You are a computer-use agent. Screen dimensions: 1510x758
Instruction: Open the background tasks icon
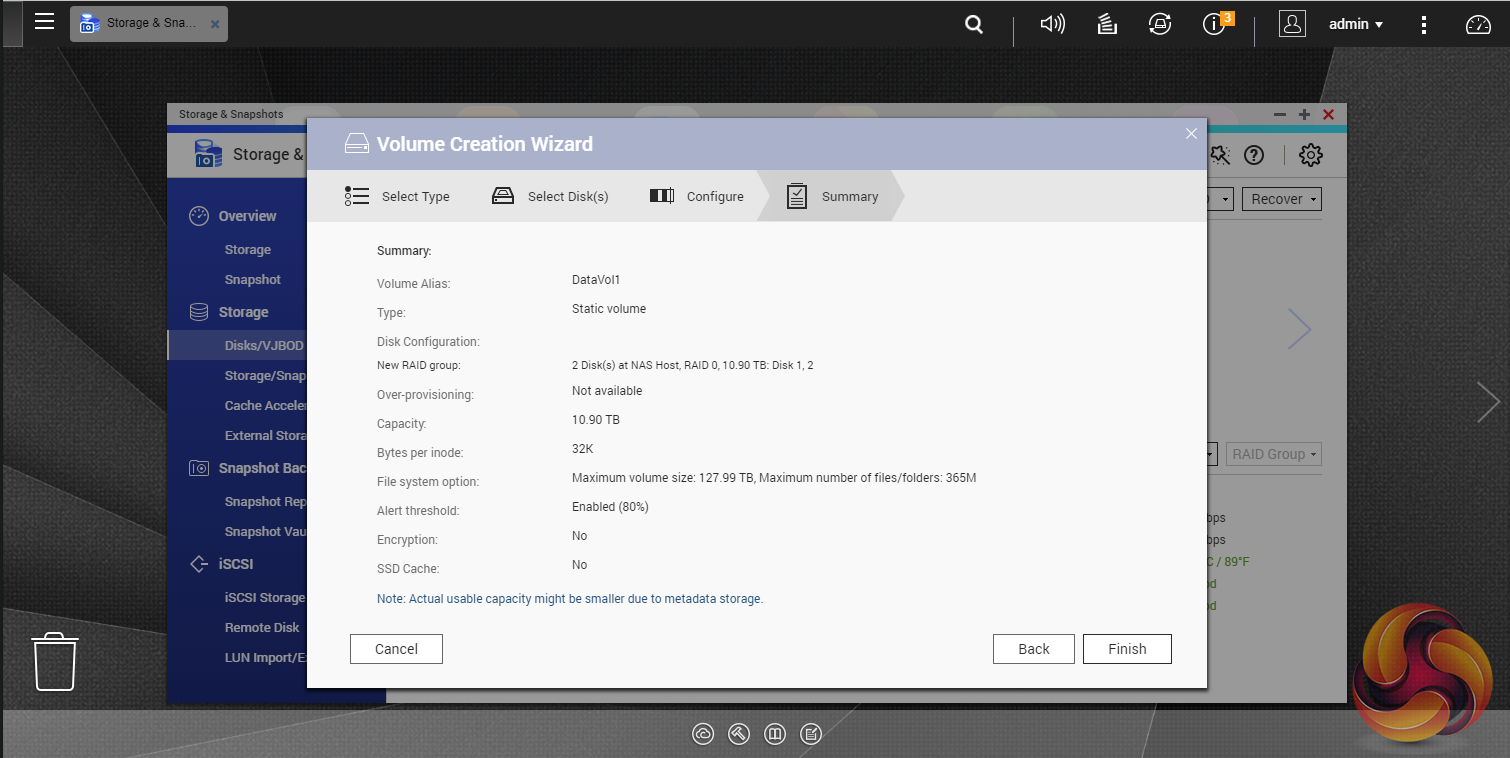(1107, 25)
